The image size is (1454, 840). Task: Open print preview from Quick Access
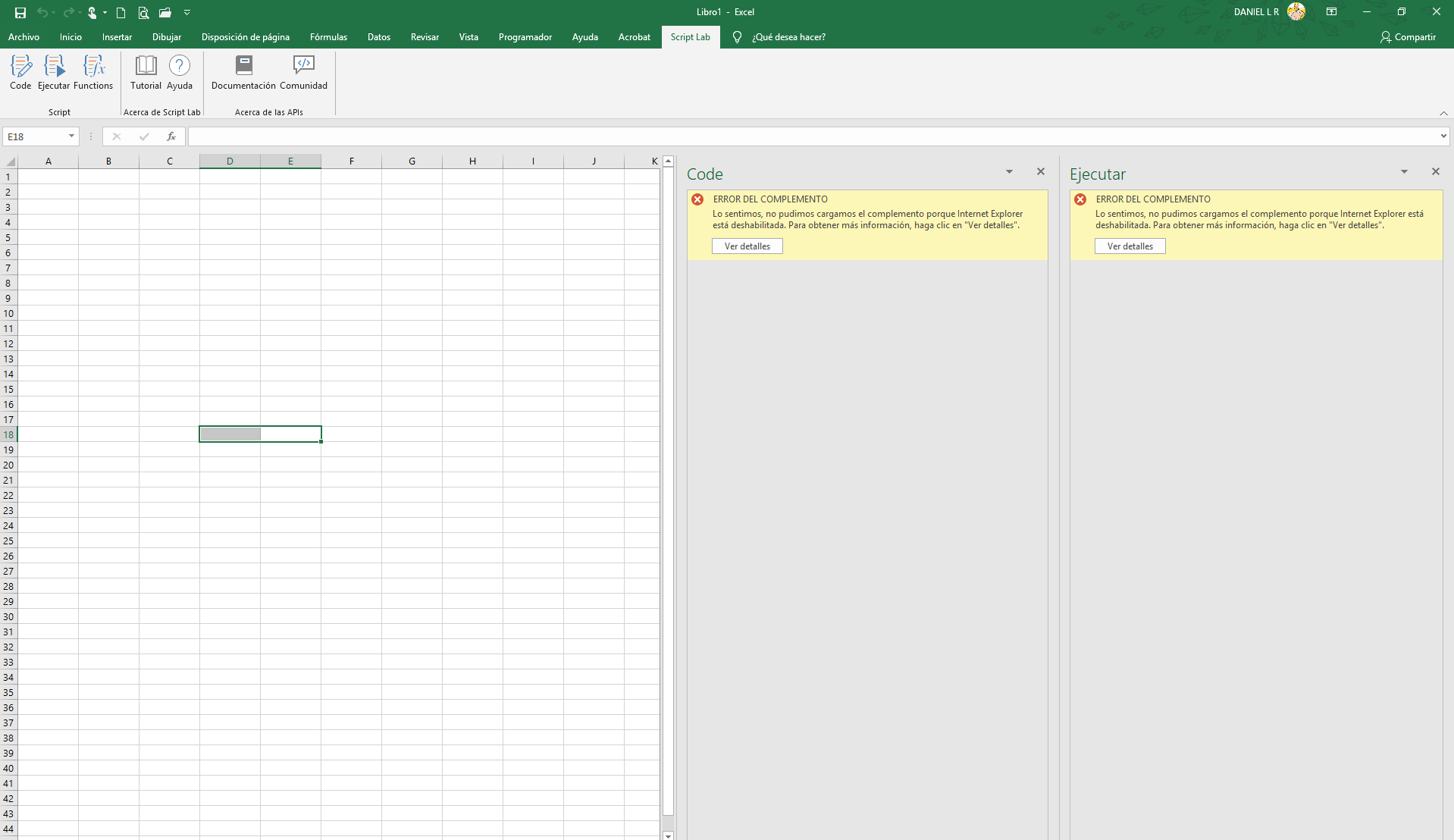point(143,12)
